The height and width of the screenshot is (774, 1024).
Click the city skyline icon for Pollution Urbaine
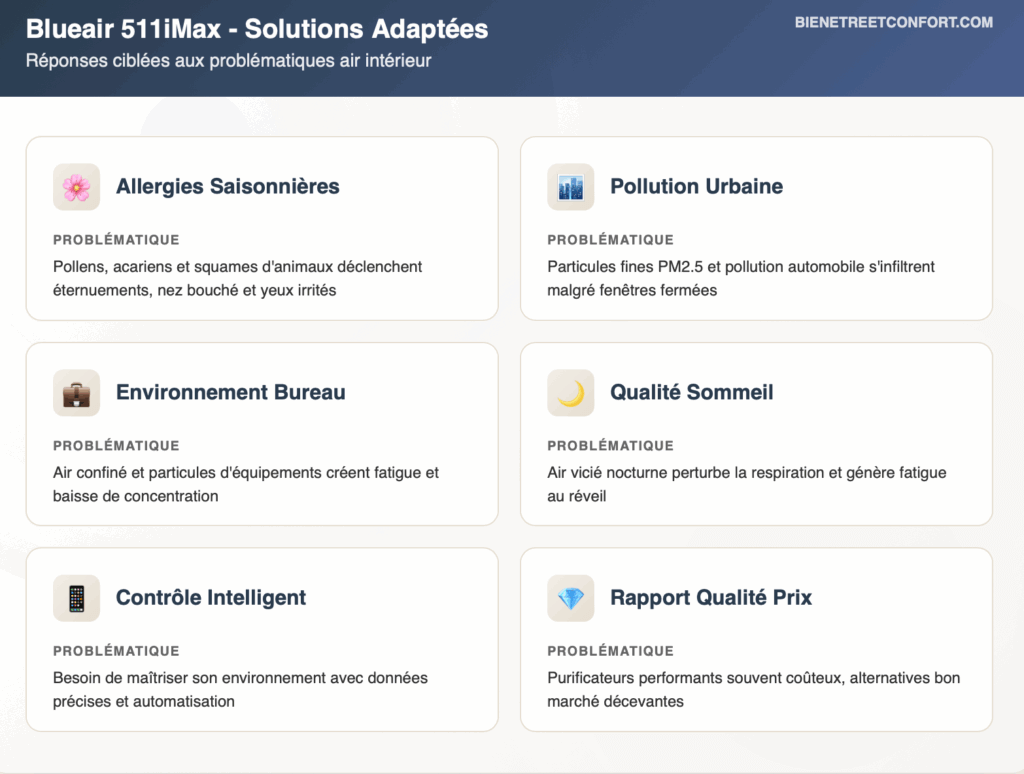click(571, 187)
